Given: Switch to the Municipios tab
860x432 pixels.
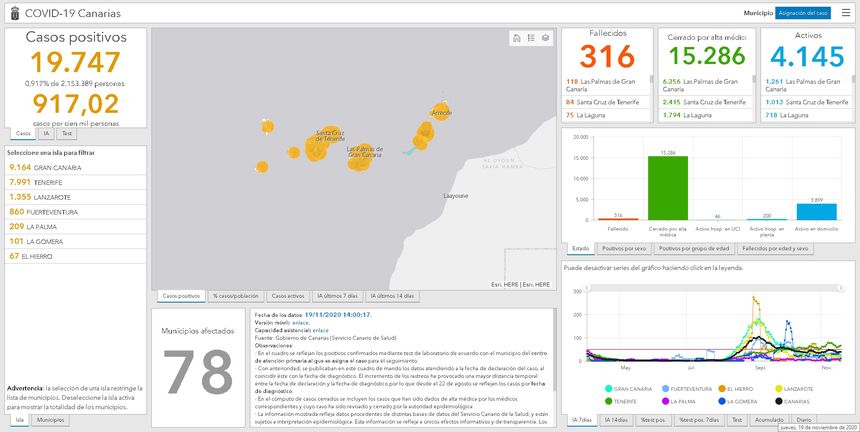Looking at the screenshot, I should point(50,420).
